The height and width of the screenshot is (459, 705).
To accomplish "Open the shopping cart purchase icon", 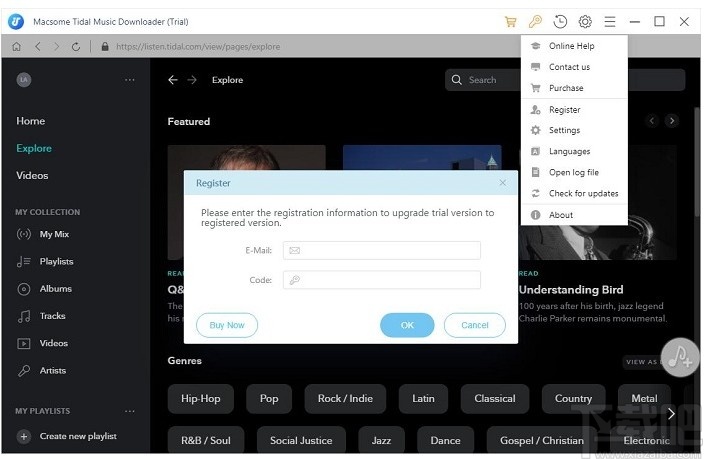I will click(x=510, y=22).
